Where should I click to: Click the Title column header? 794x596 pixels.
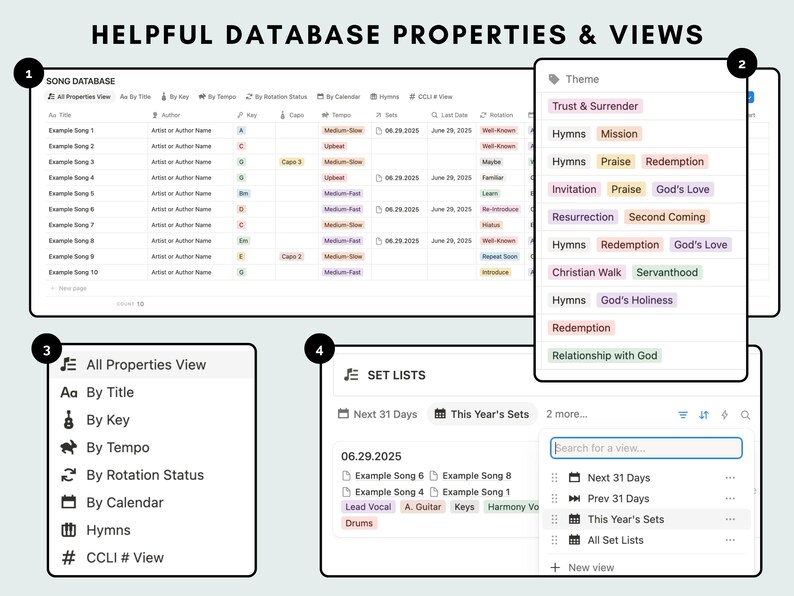[60, 115]
